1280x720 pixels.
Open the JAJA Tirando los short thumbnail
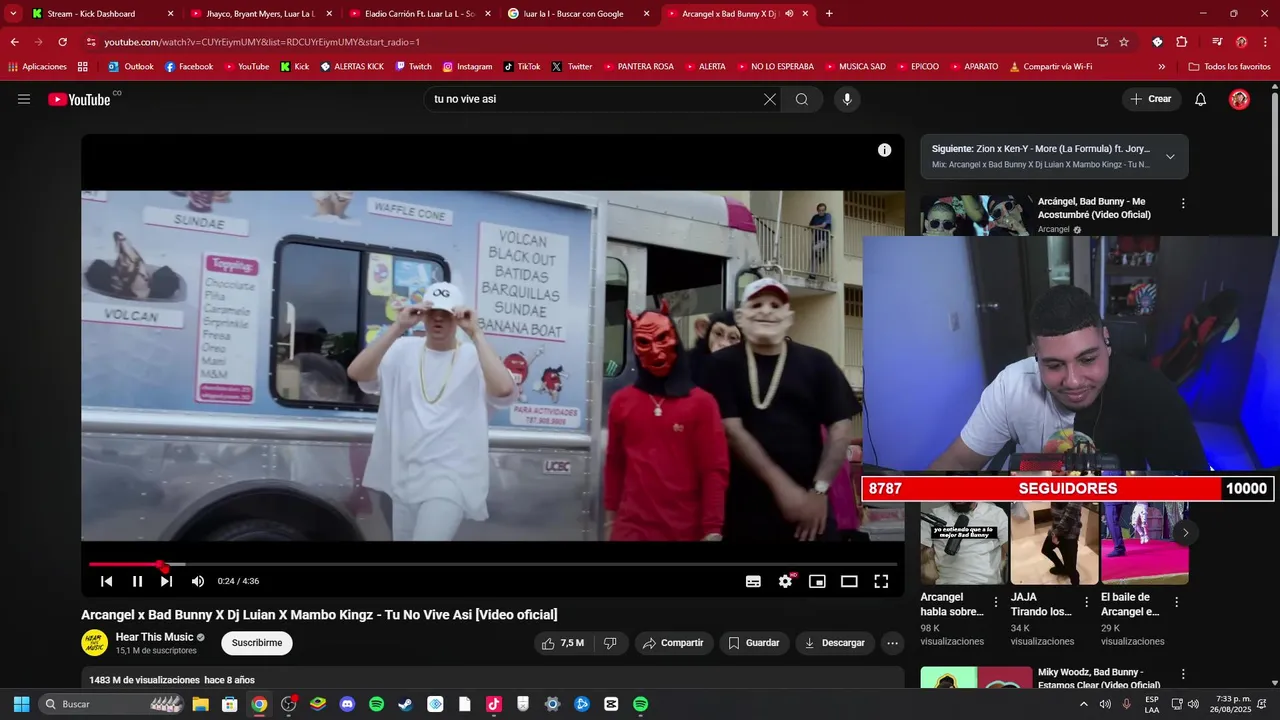(x=1054, y=543)
